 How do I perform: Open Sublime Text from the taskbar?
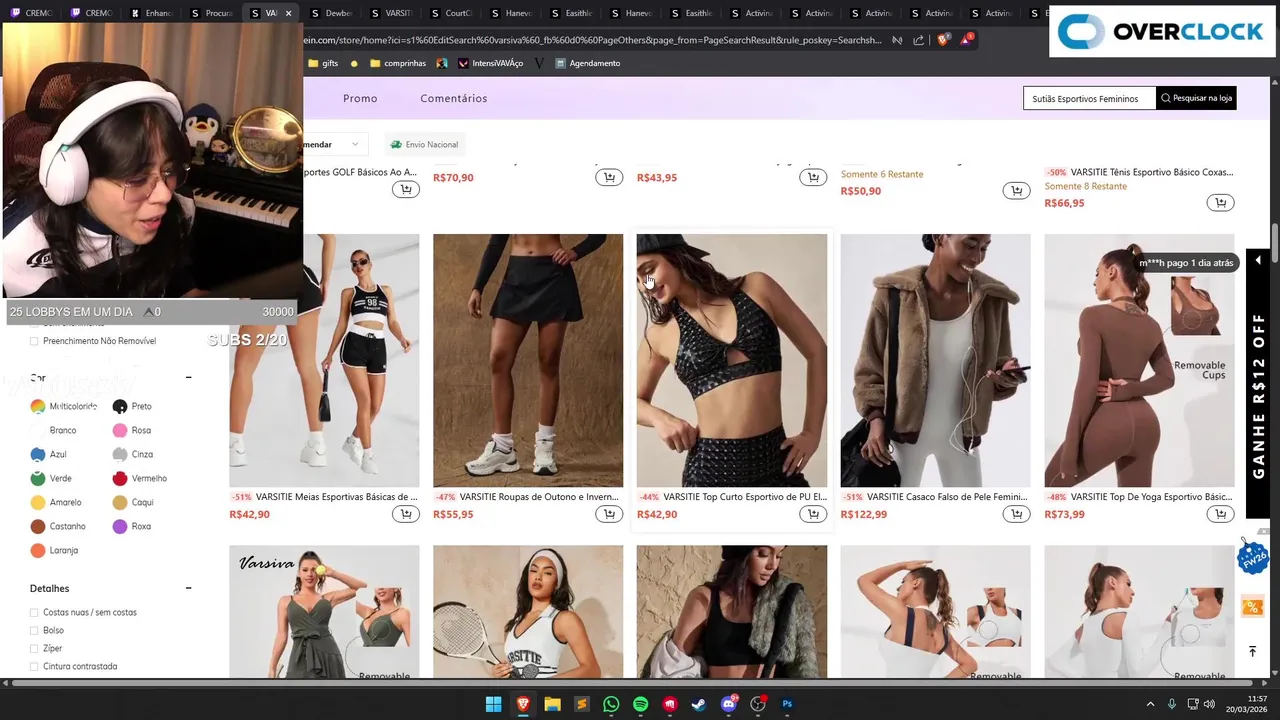click(581, 704)
